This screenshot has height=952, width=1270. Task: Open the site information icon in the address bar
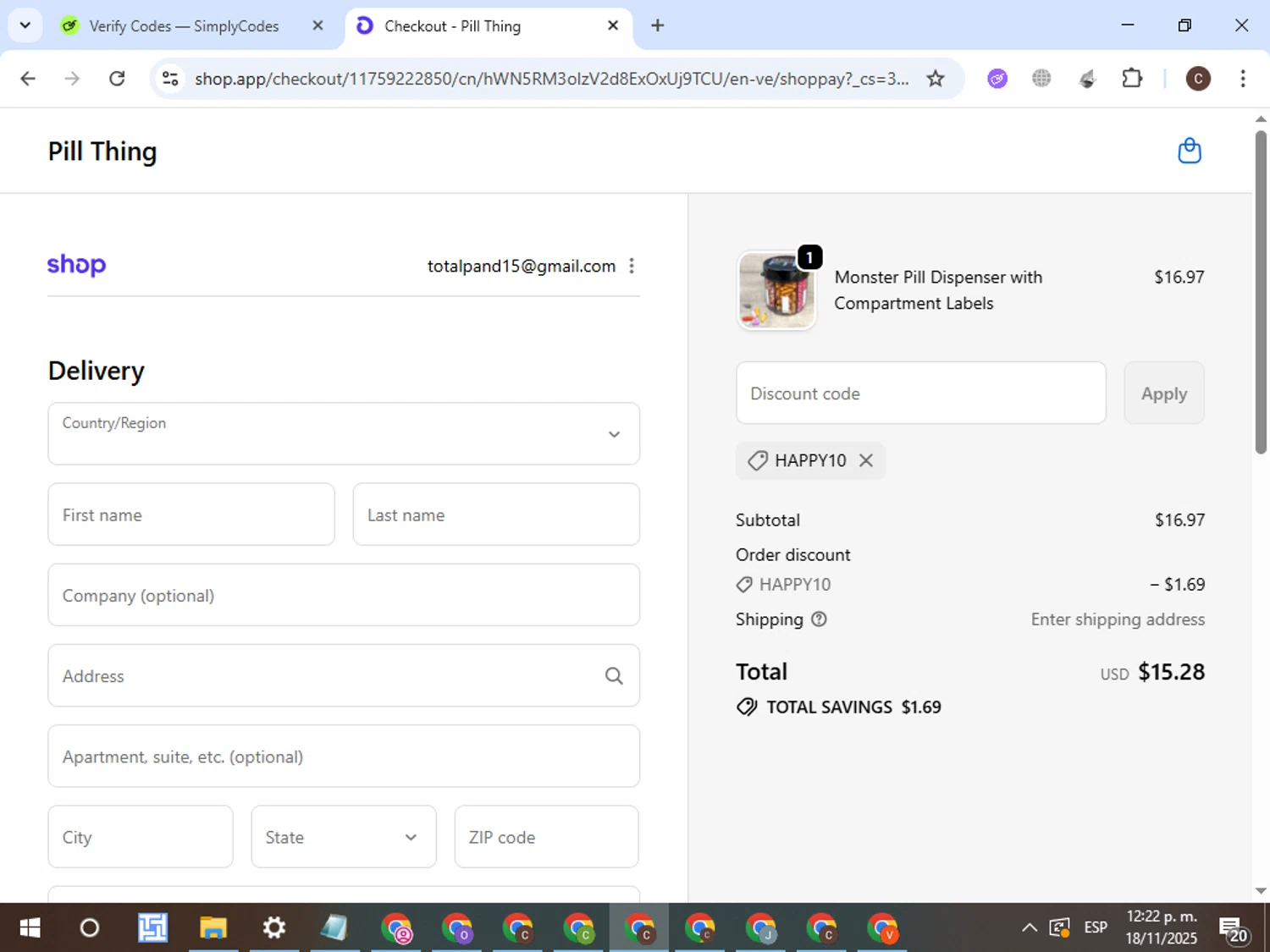tap(170, 79)
